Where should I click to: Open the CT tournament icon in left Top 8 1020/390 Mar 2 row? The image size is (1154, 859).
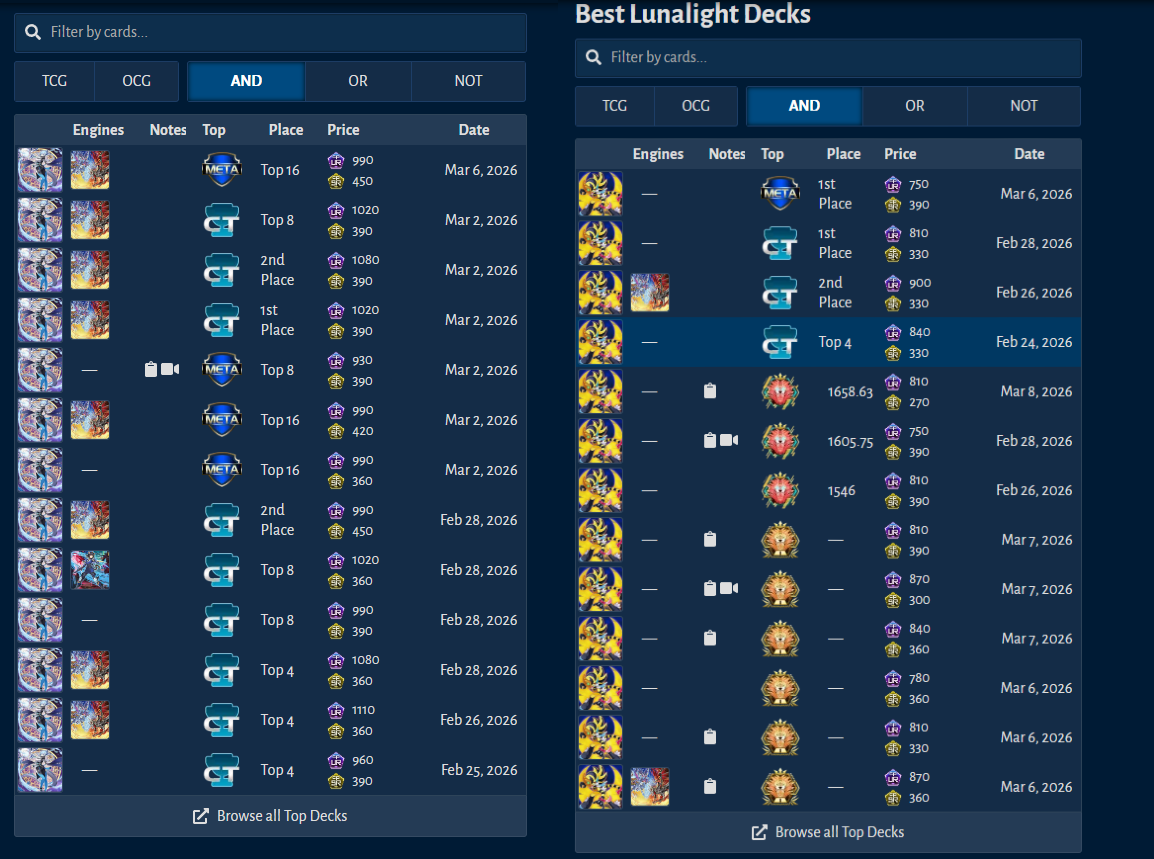[x=222, y=220]
